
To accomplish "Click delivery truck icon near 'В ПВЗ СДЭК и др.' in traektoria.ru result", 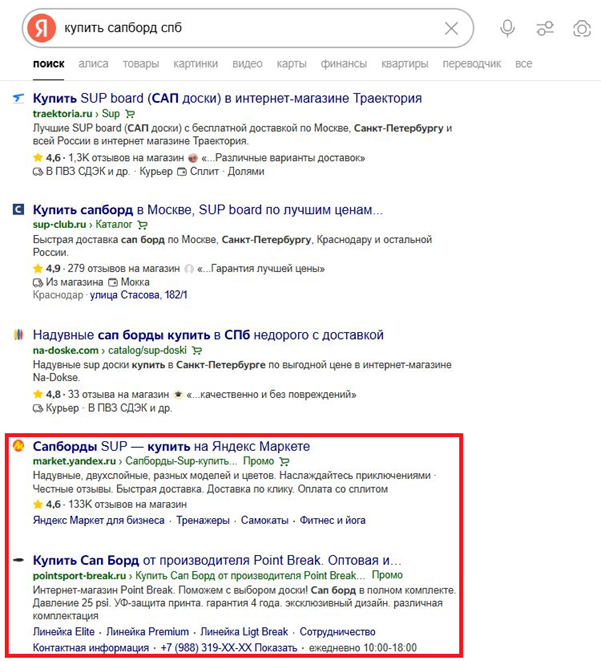I will 38,172.
